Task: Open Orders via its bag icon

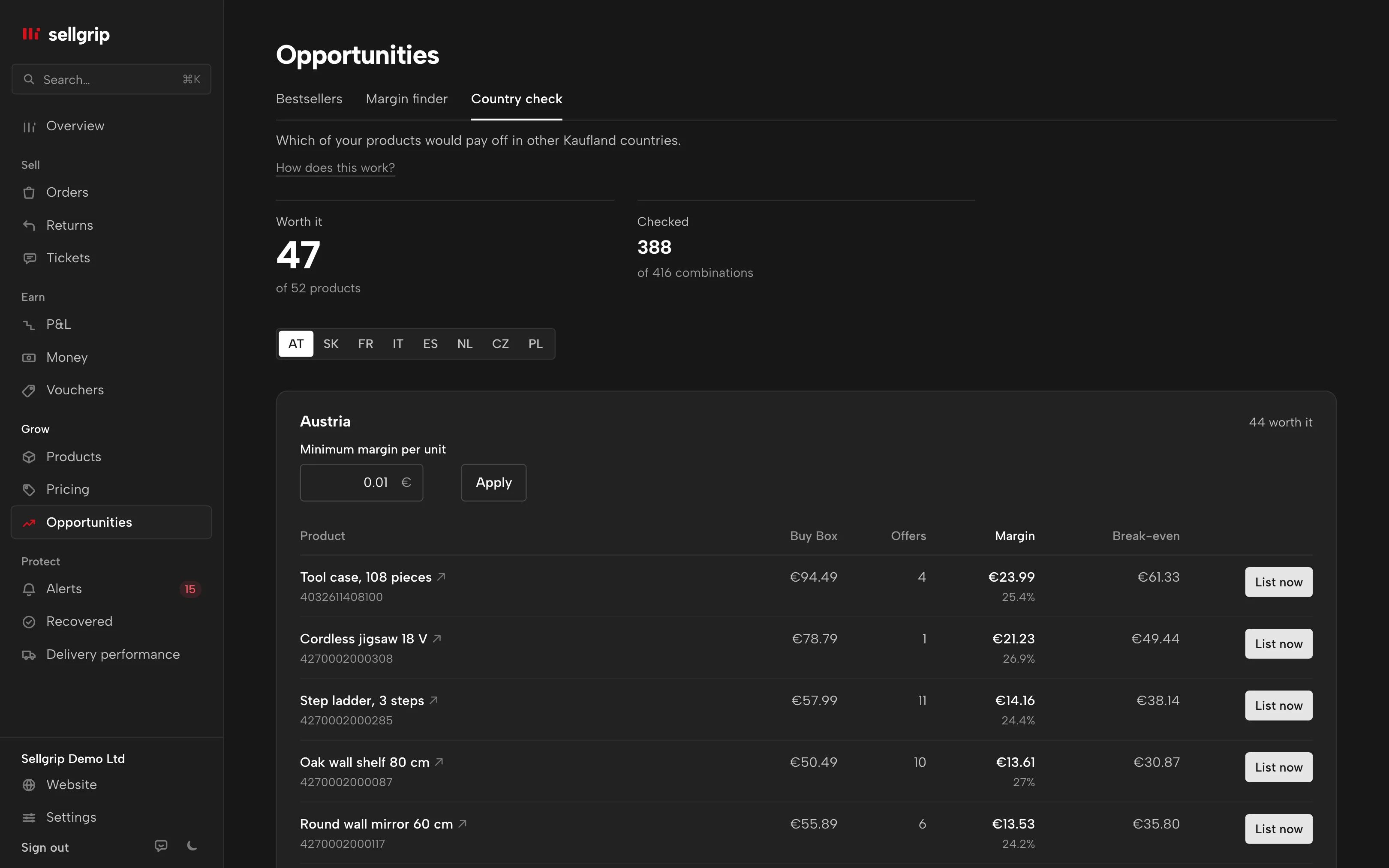Action: tap(29, 193)
